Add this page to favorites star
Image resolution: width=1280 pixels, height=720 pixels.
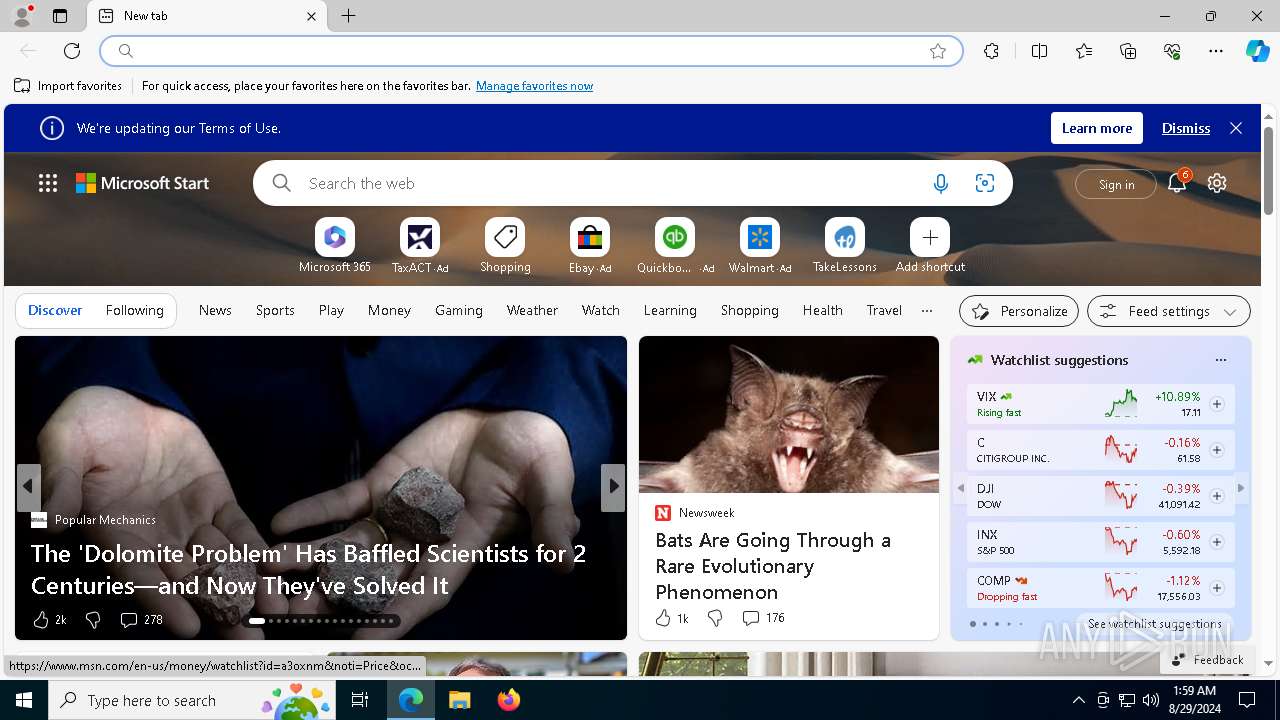938,51
